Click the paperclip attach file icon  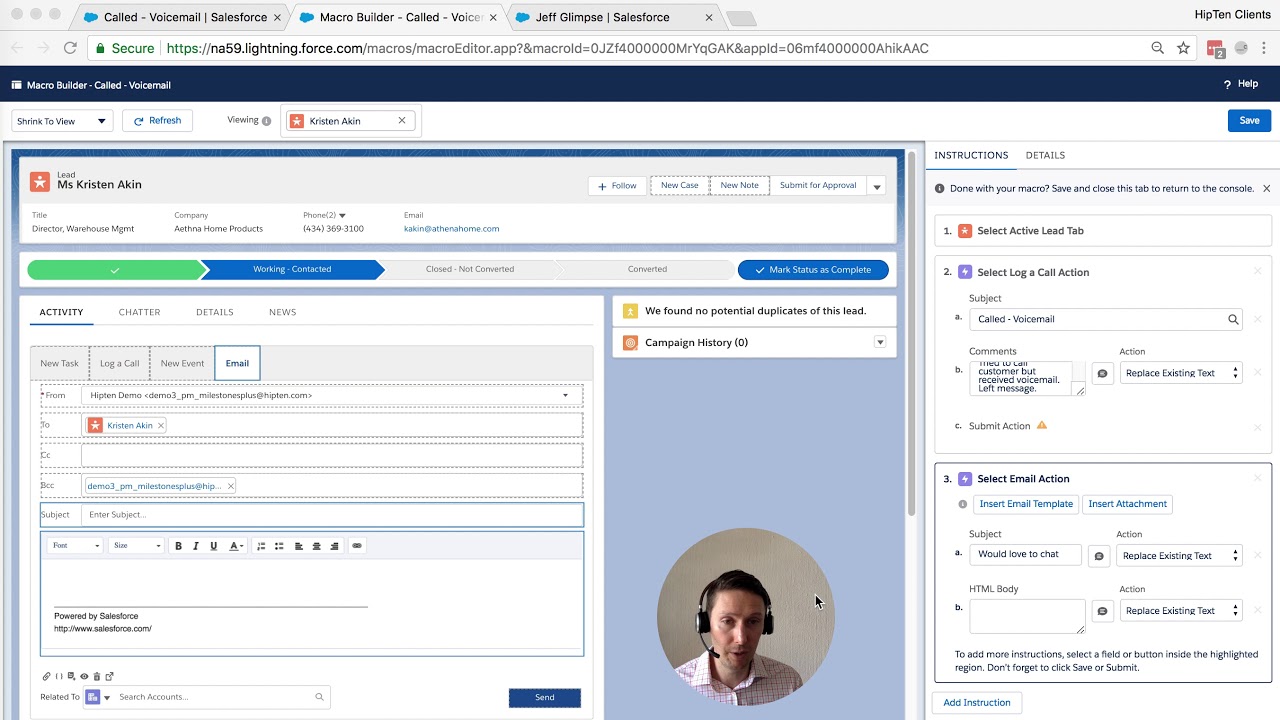click(46, 677)
